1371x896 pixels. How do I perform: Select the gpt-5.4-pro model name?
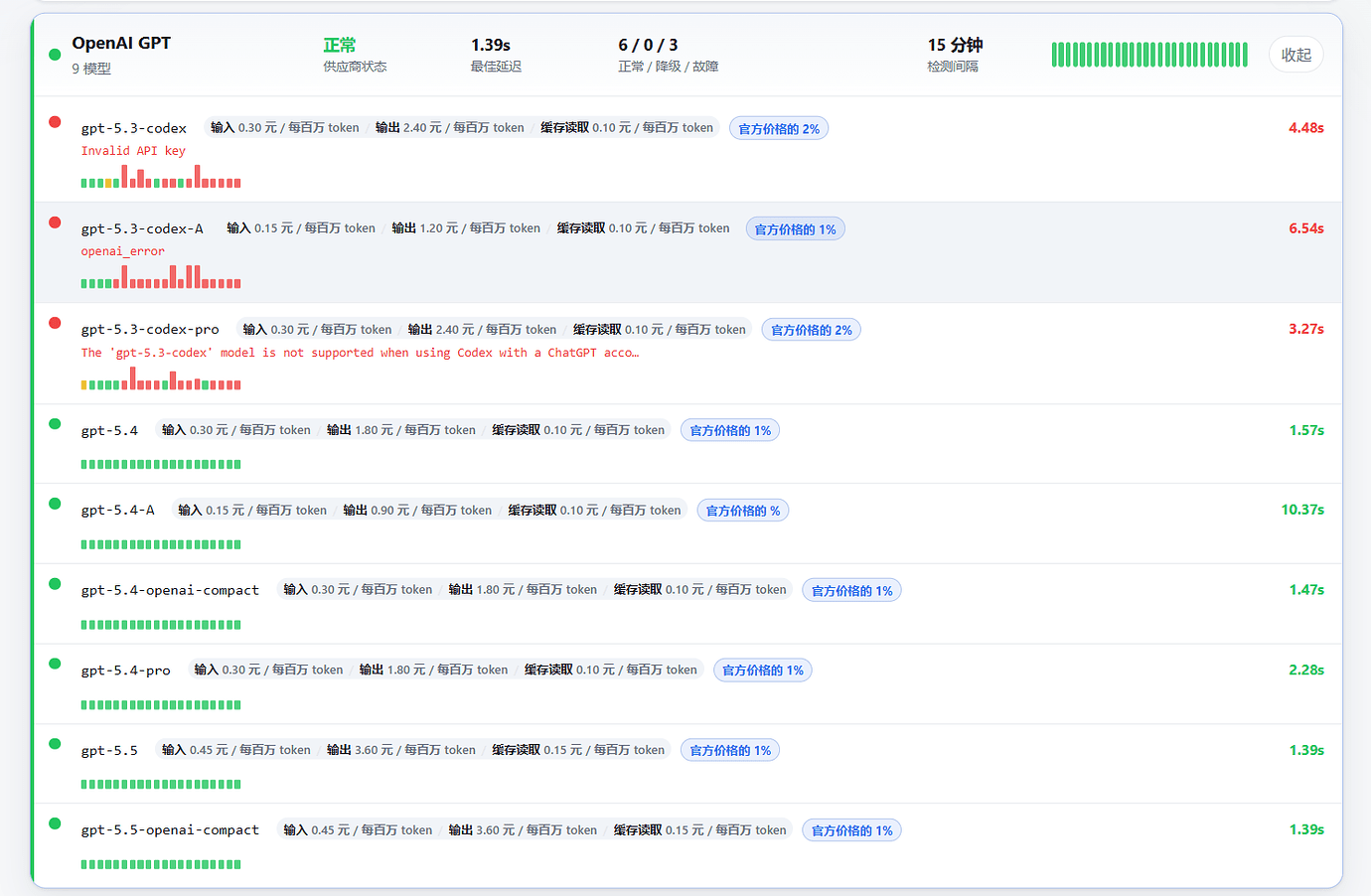126,671
